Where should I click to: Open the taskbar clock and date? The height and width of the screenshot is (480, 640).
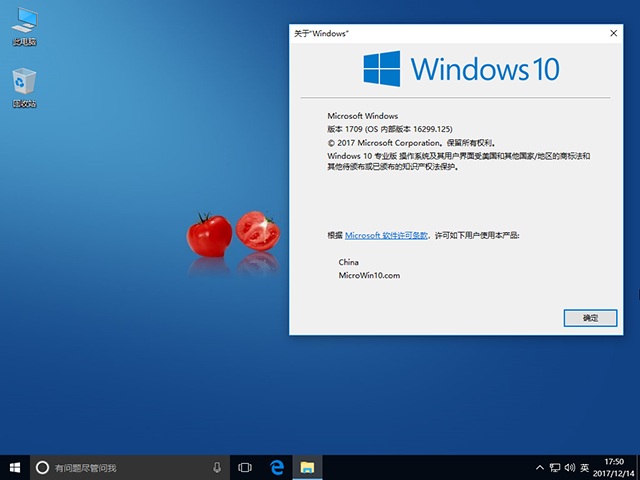(612, 467)
